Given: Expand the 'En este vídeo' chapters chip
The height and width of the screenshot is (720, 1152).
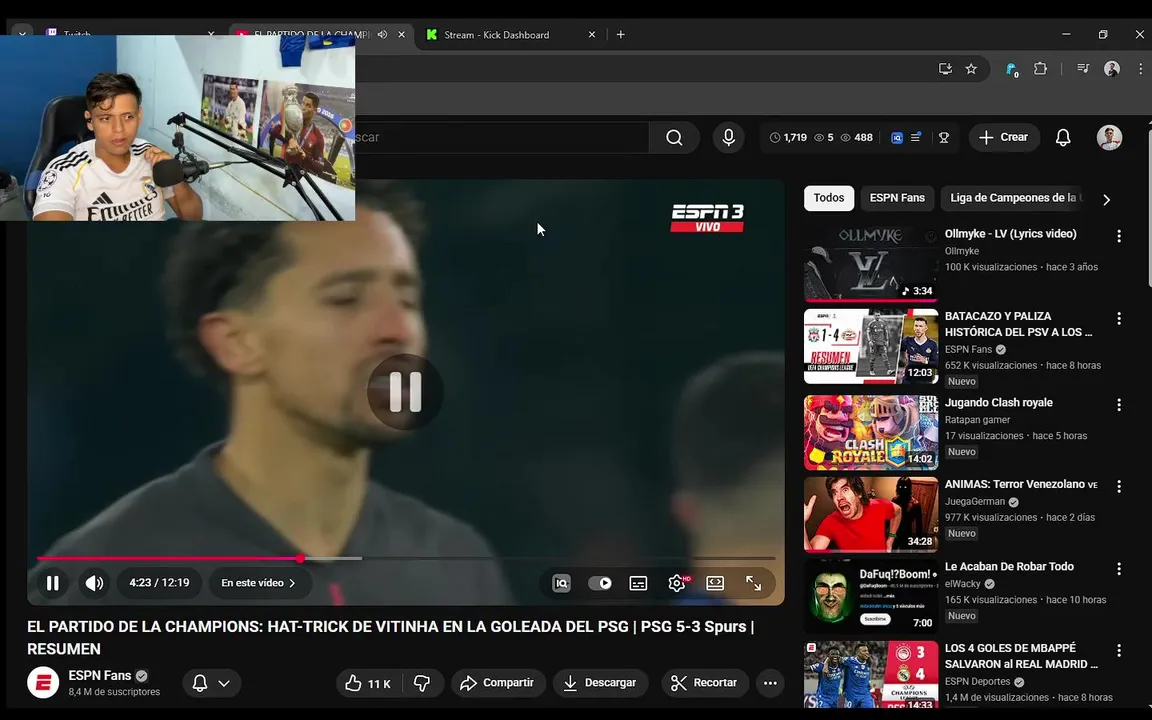Looking at the screenshot, I should click(x=259, y=583).
